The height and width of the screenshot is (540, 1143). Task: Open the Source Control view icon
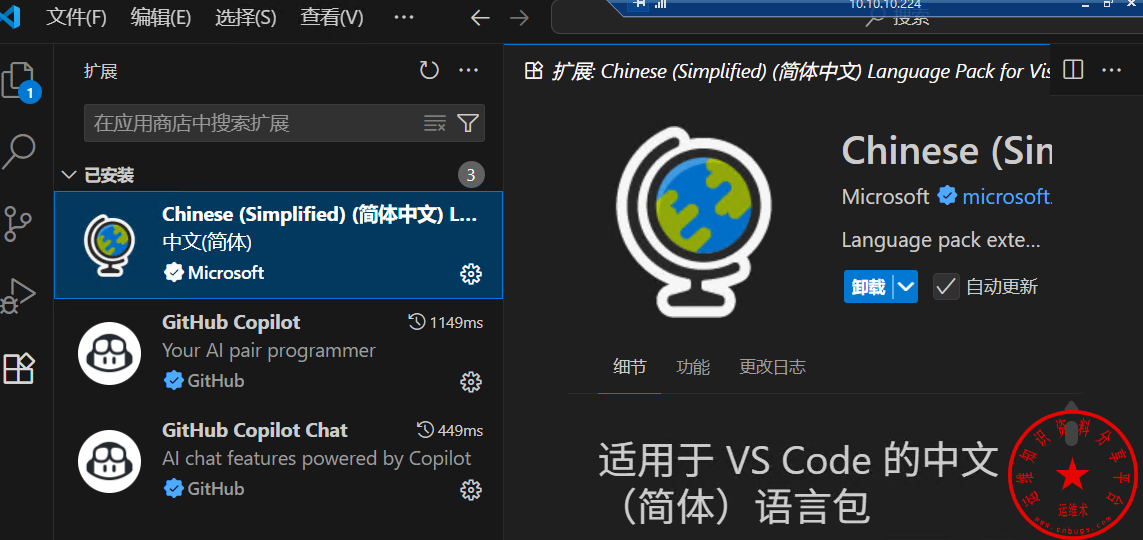pos(20,225)
